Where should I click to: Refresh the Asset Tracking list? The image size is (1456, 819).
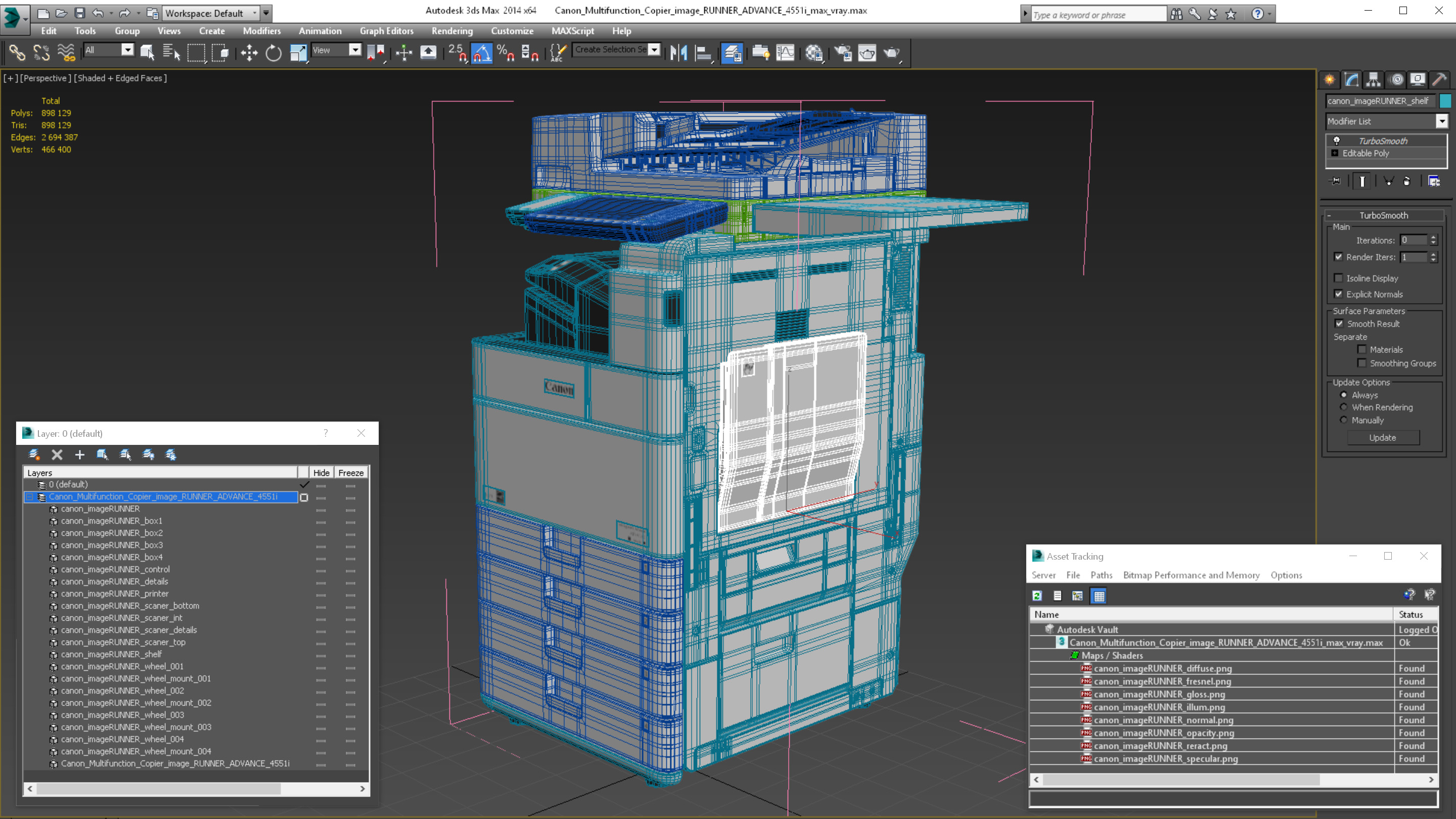click(x=1037, y=596)
